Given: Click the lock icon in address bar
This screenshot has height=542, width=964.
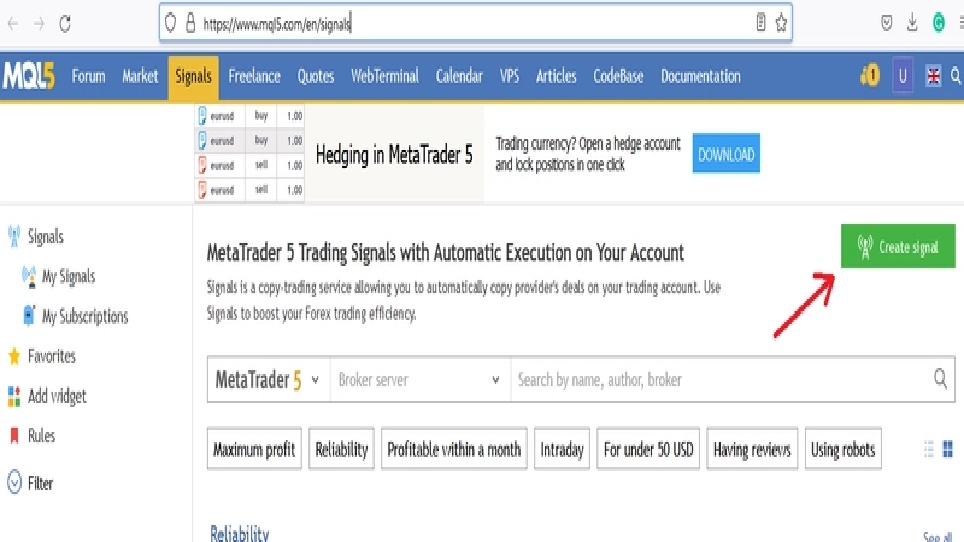Looking at the screenshot, I should click(x=191, y=23).
